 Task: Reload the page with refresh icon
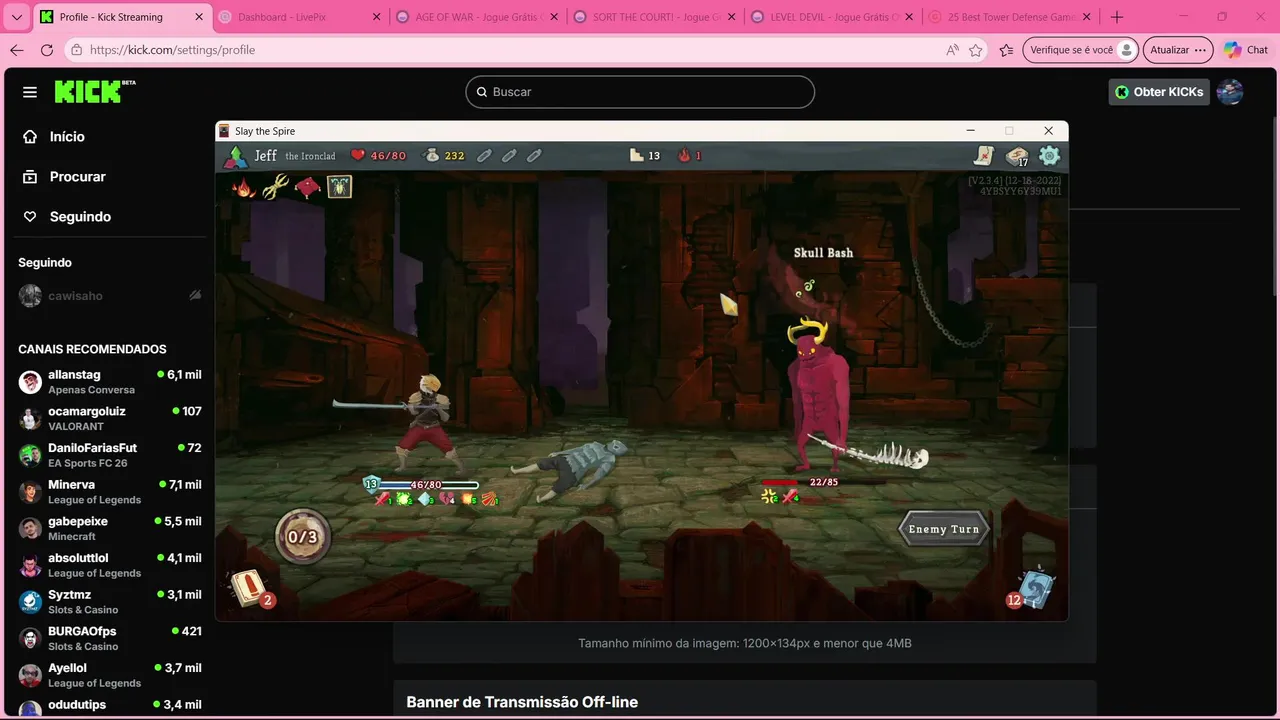(x=47, y=50)
